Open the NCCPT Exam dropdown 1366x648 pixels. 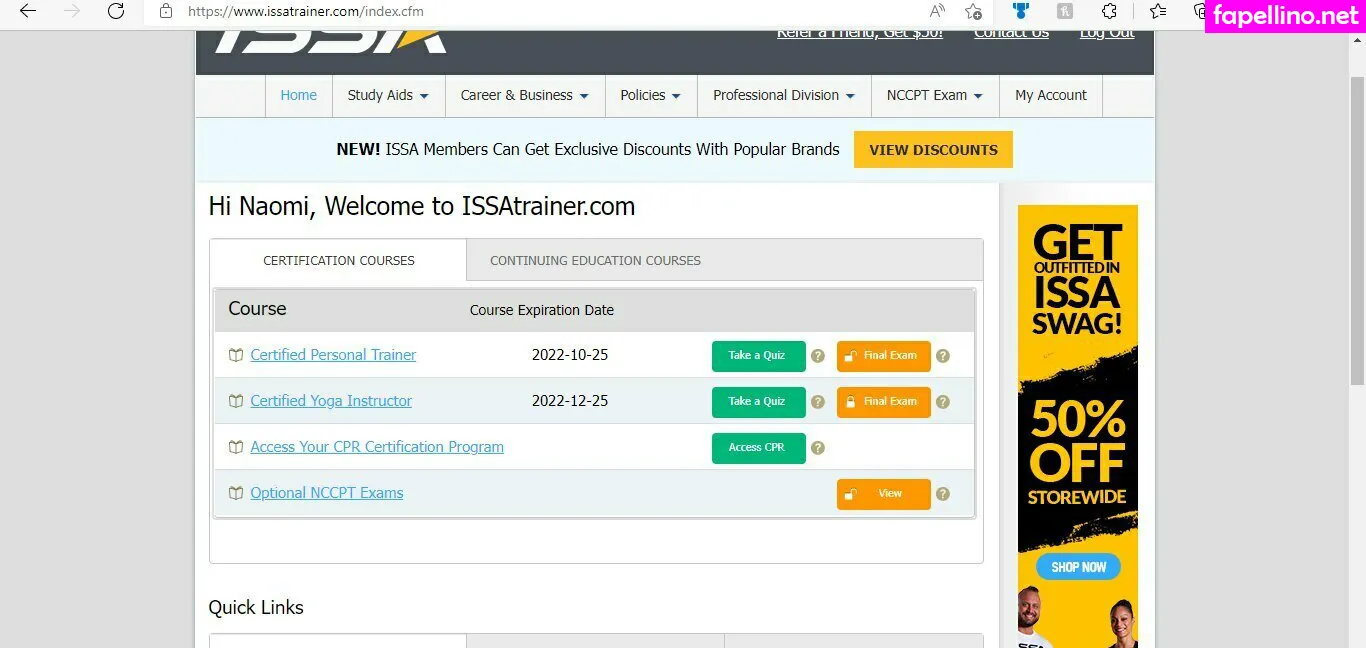point(934,96)
